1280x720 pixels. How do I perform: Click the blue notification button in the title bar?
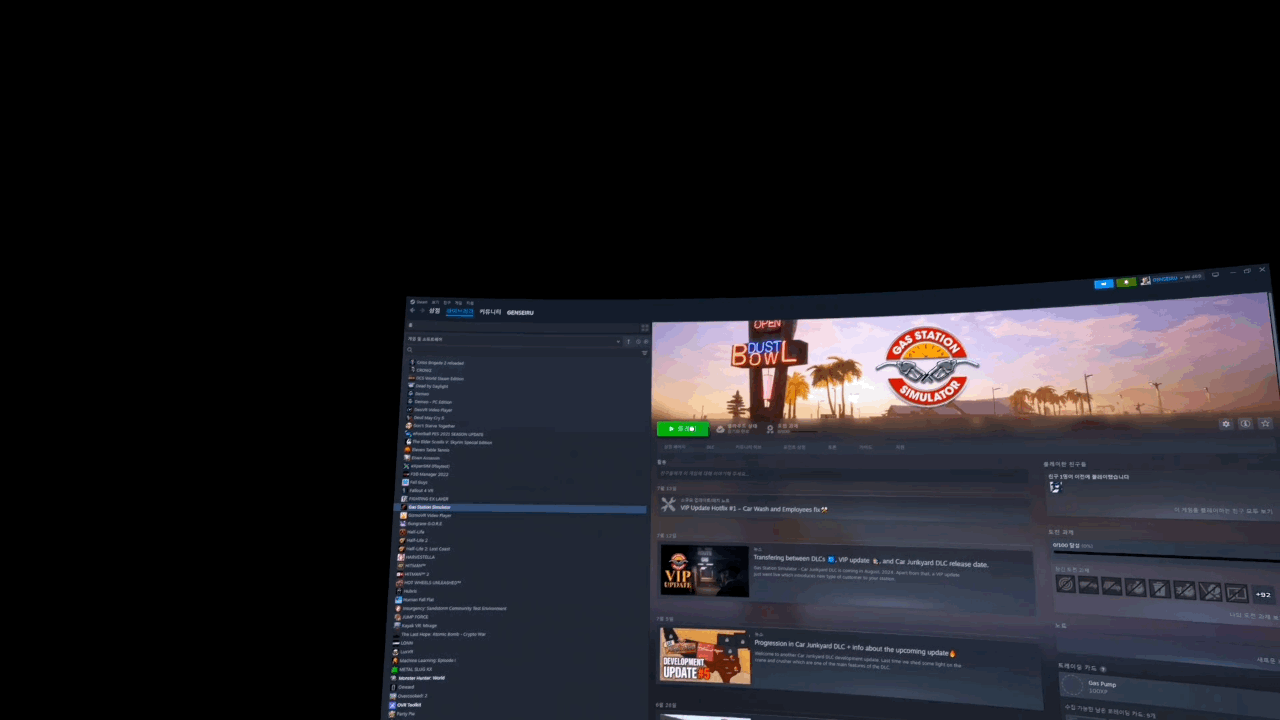point(1103,283)
